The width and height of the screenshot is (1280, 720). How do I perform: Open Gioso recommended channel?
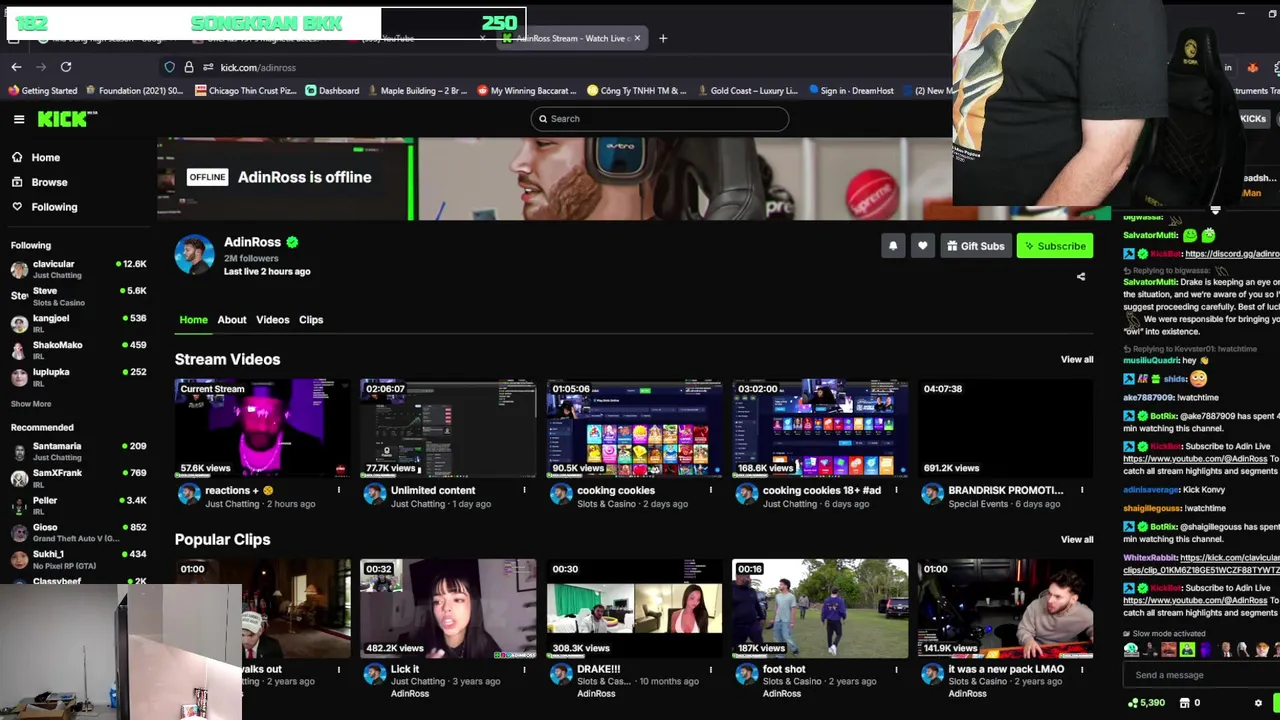[78, 532]
